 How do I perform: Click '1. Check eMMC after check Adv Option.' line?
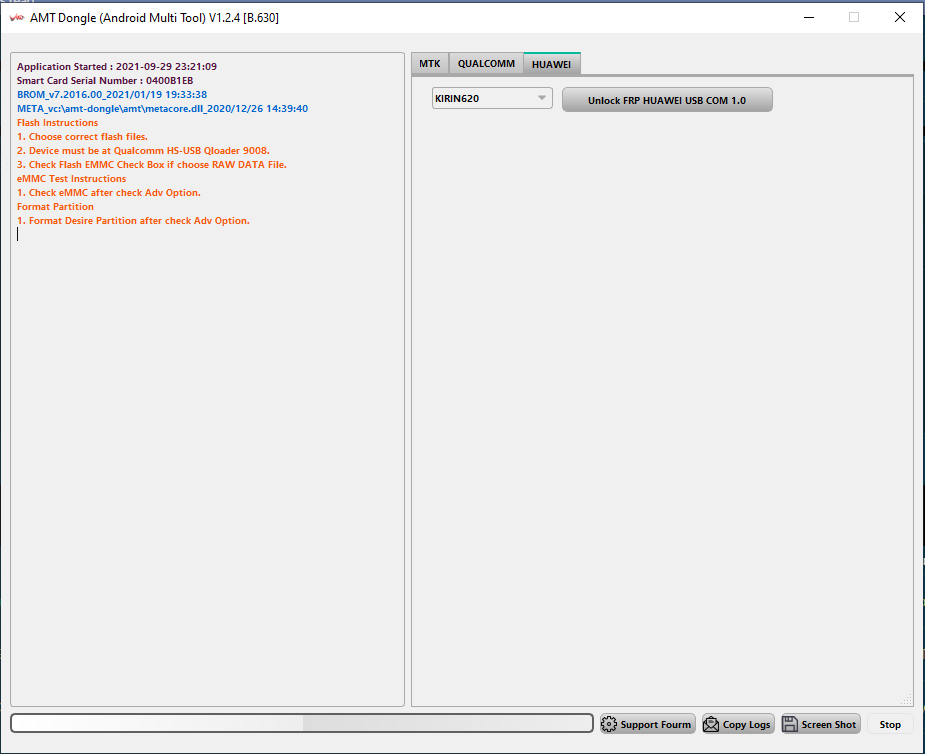(109, 193)
